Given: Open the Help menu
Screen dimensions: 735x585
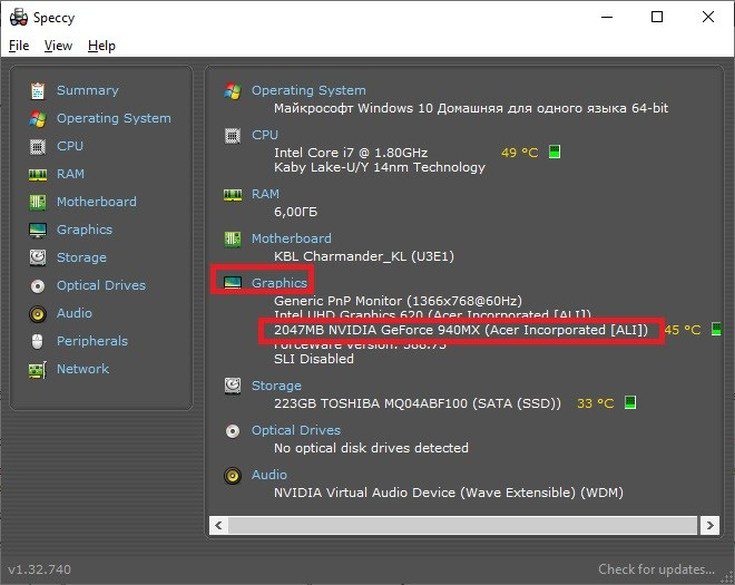Looking at the screenshot, I should pyautogui.click(x=102, y=45).
